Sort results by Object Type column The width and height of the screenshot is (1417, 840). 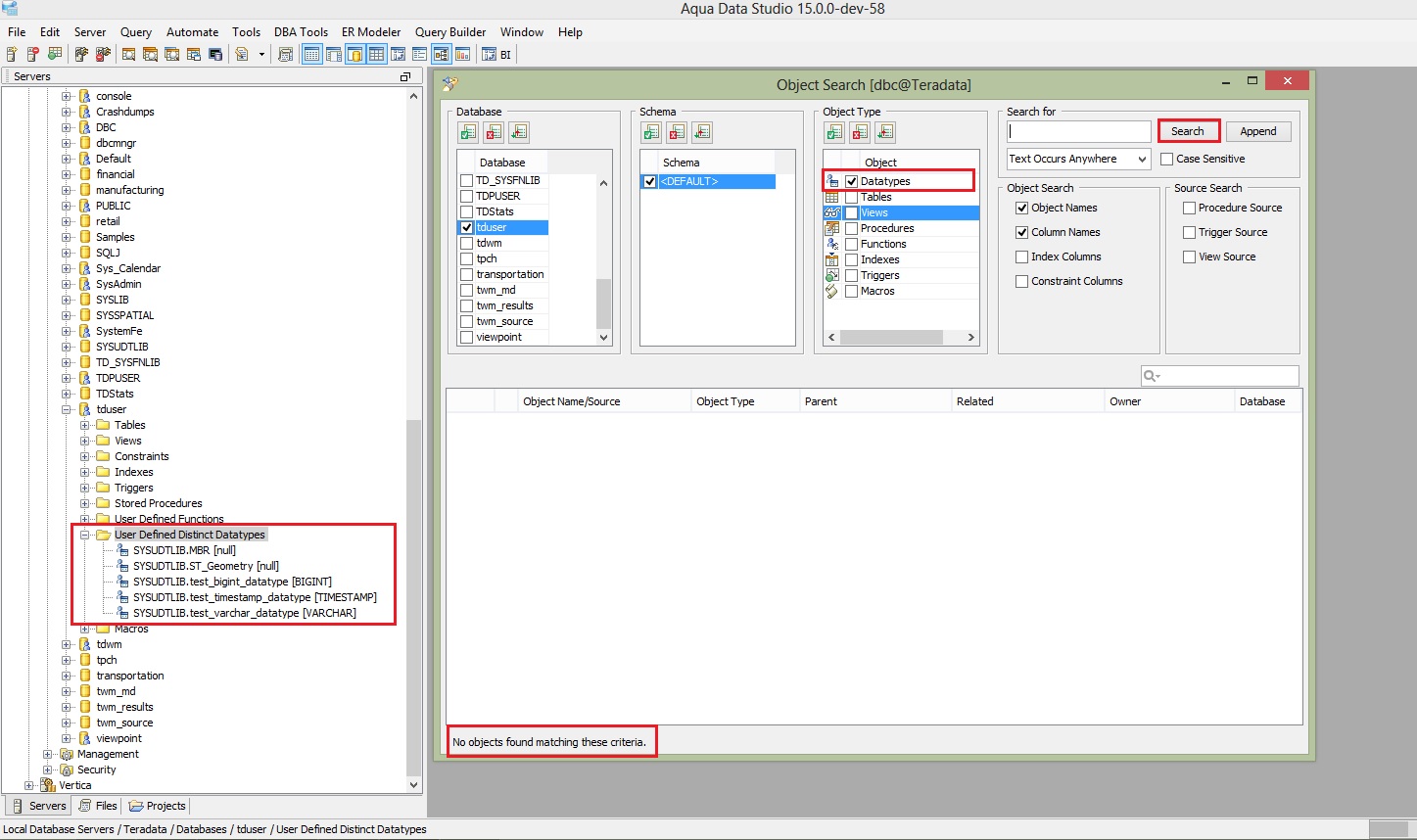click(744, 401)
